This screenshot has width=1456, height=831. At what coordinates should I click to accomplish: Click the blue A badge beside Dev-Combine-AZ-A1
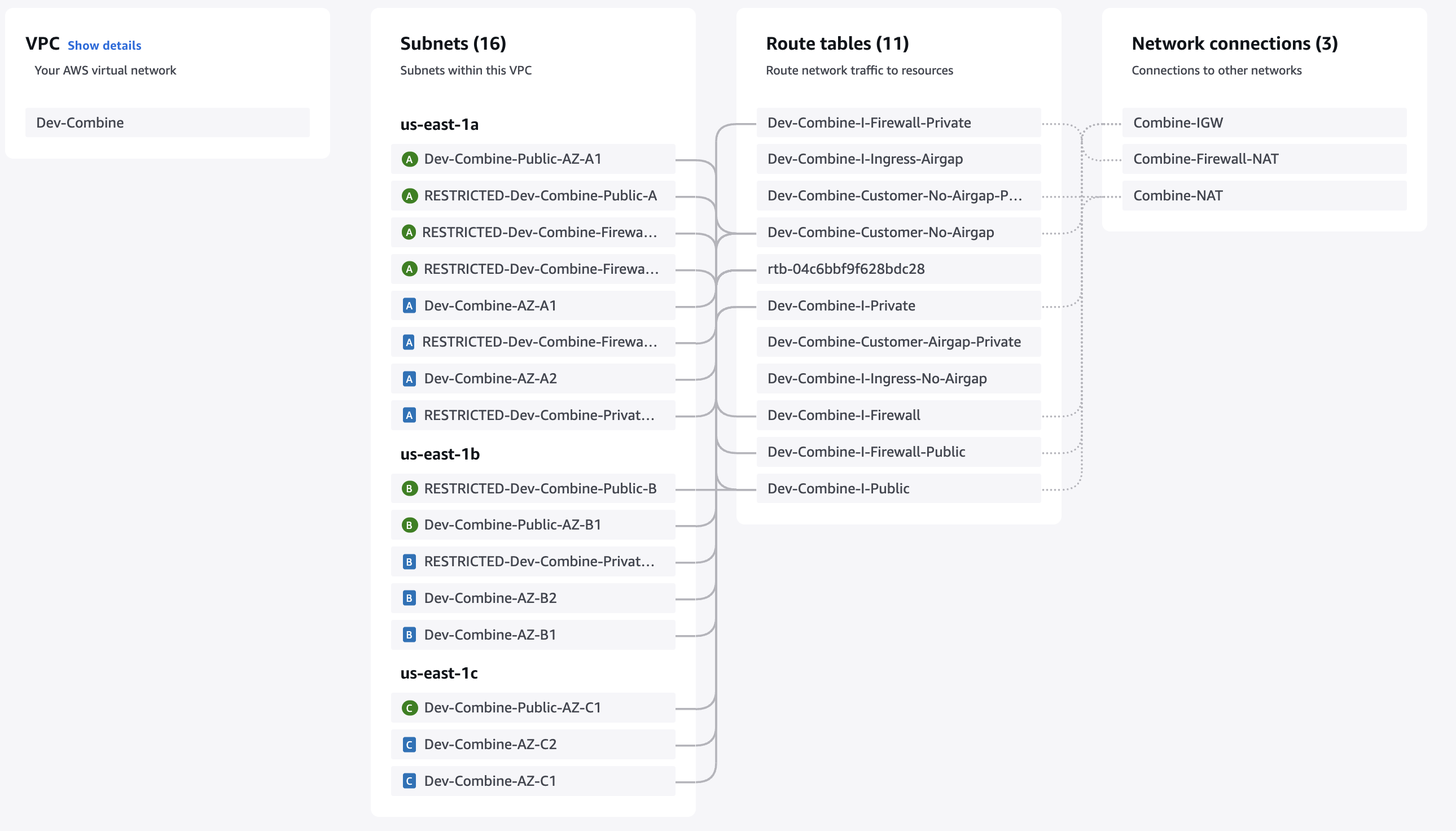click(409, 305)
